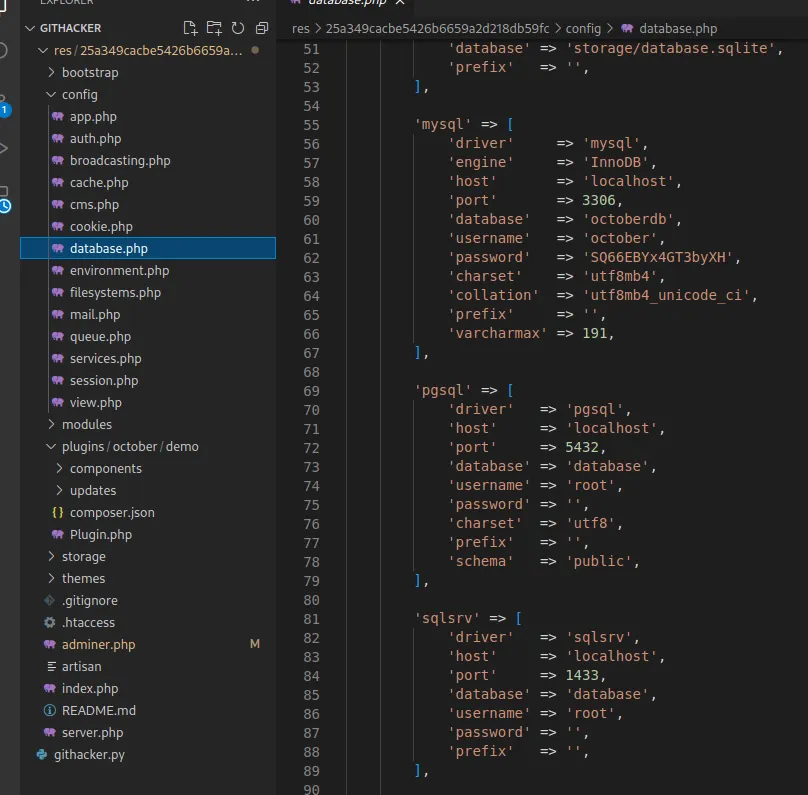This screenshot has height=795, width=808.
Task: Open composer.json in the demo plugin
Action: click(112, 512)
